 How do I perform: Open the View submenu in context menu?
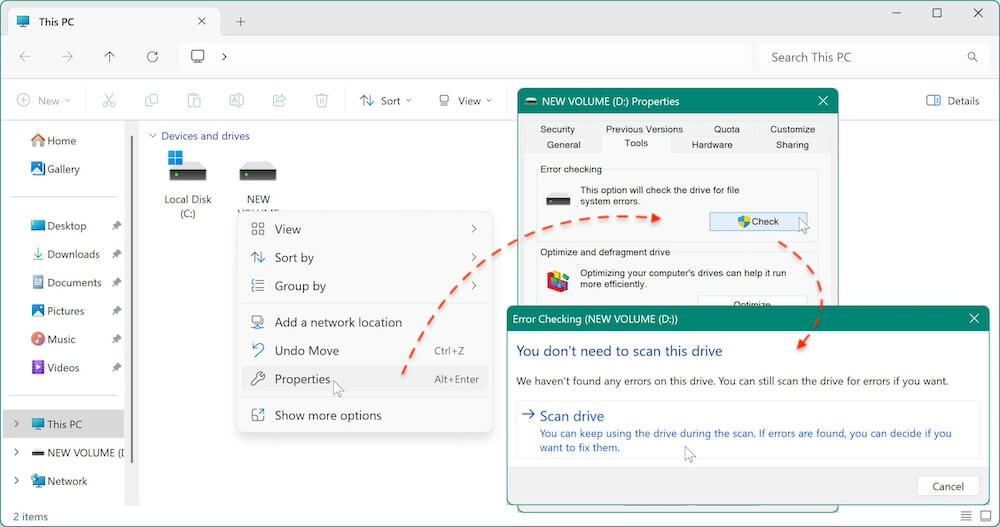[365, 229]
